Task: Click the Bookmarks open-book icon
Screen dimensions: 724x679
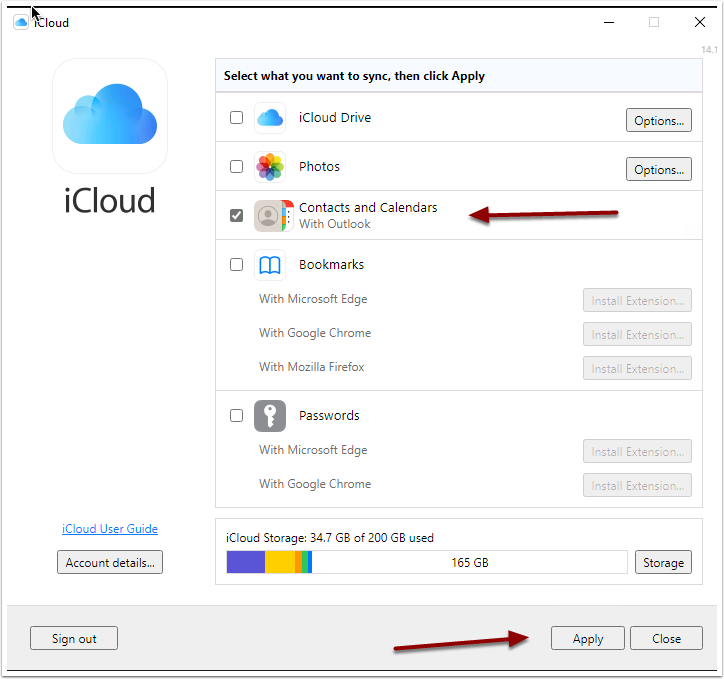Action: click(x=270, y=265)
